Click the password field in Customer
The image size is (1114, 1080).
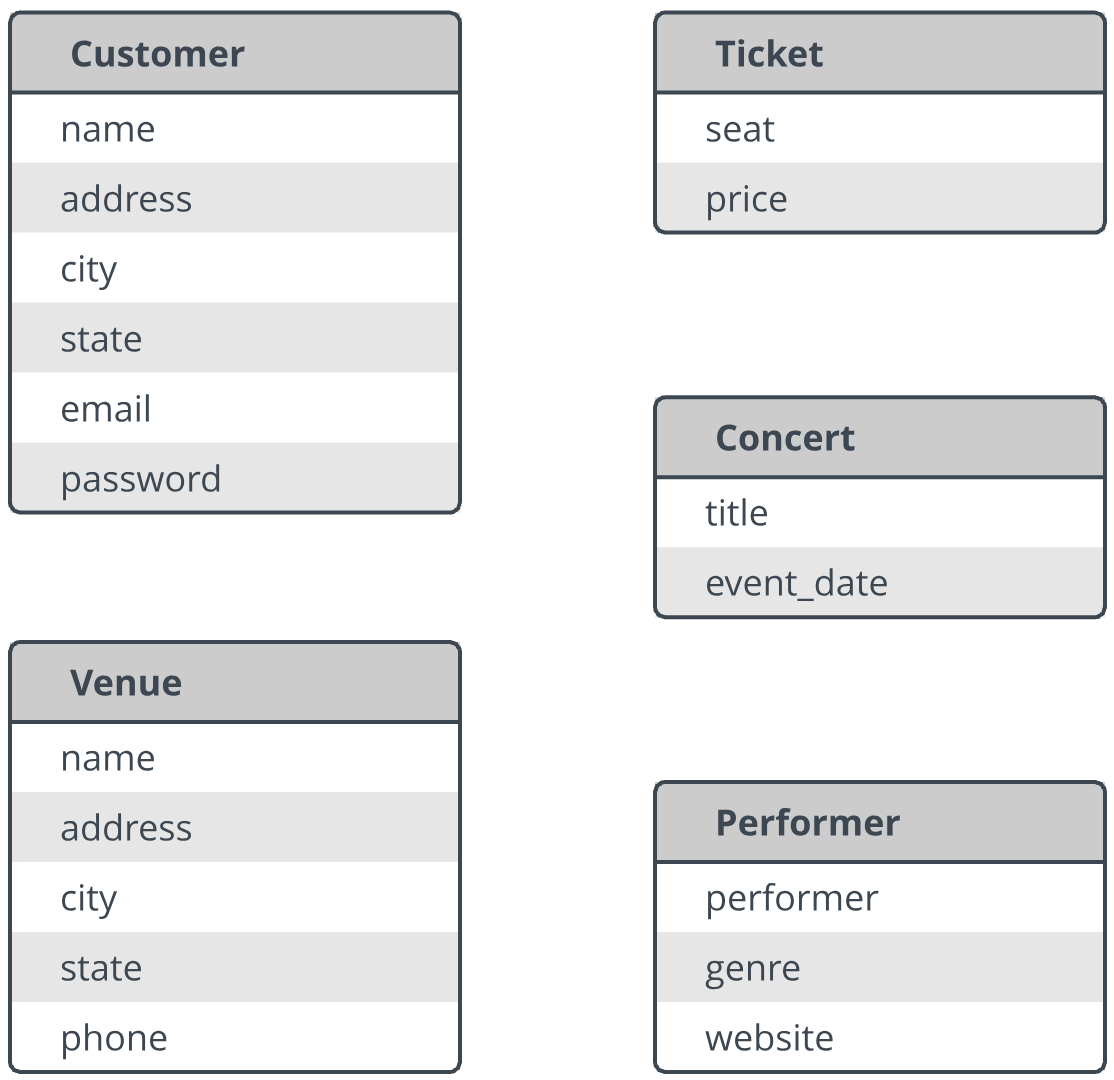(235, 477)
